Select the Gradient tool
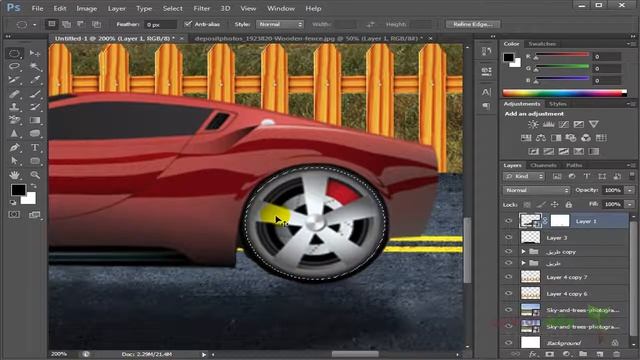 [35, 120]
